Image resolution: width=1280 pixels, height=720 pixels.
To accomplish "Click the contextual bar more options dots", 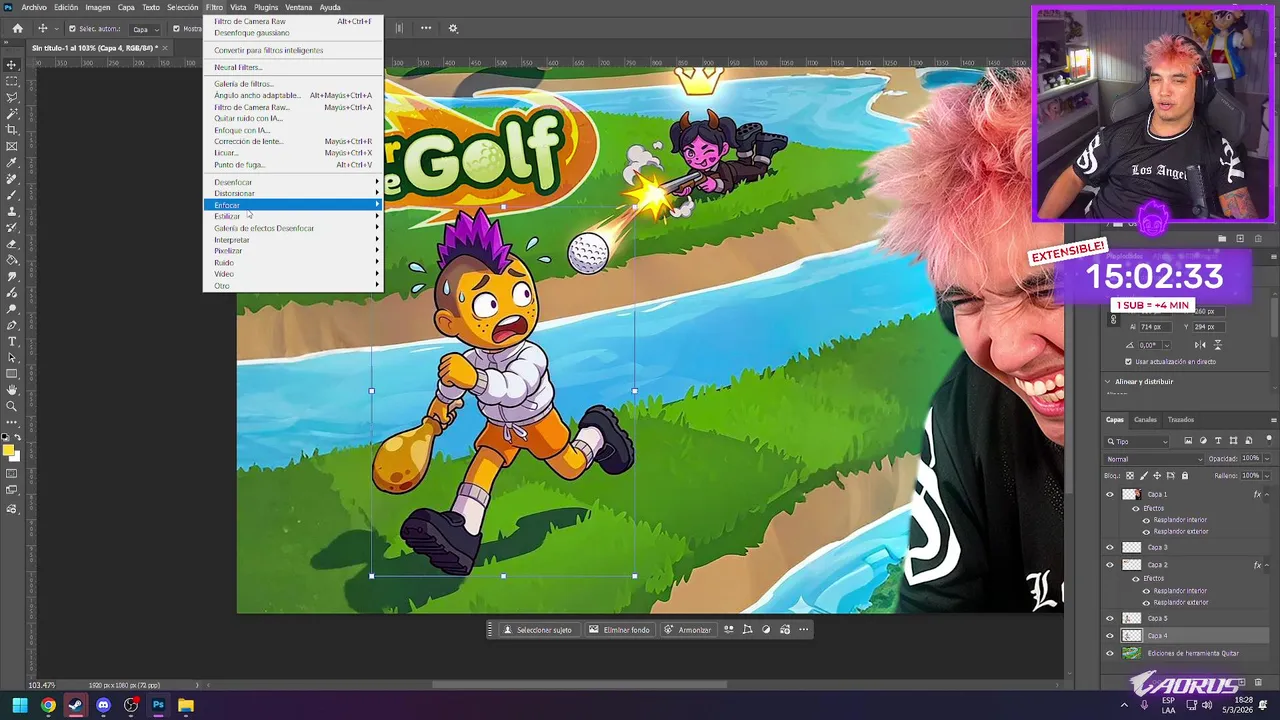I will pos(803,630).
